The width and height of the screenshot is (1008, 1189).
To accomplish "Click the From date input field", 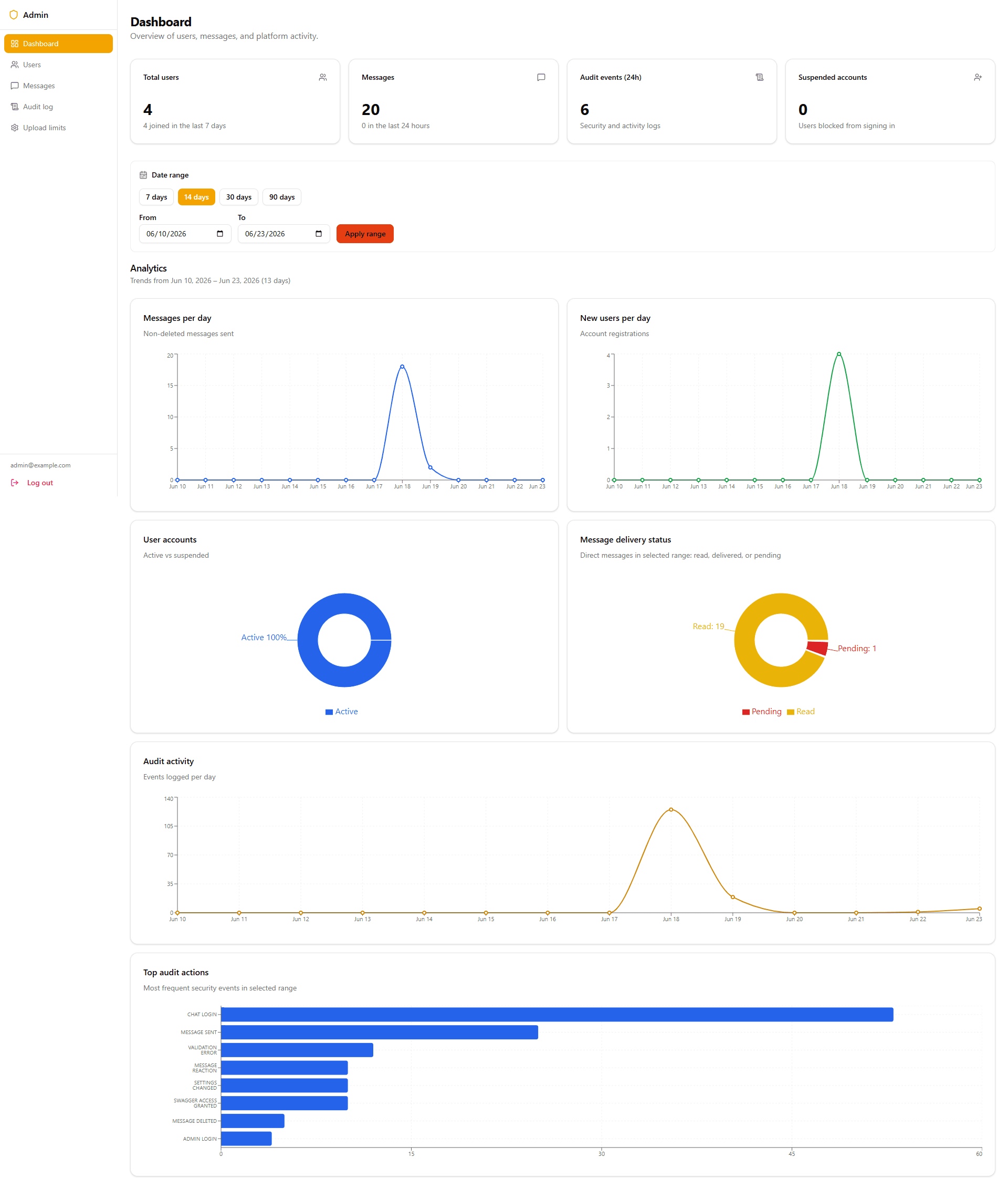I will pyautogui.click(x=185, y=234).
